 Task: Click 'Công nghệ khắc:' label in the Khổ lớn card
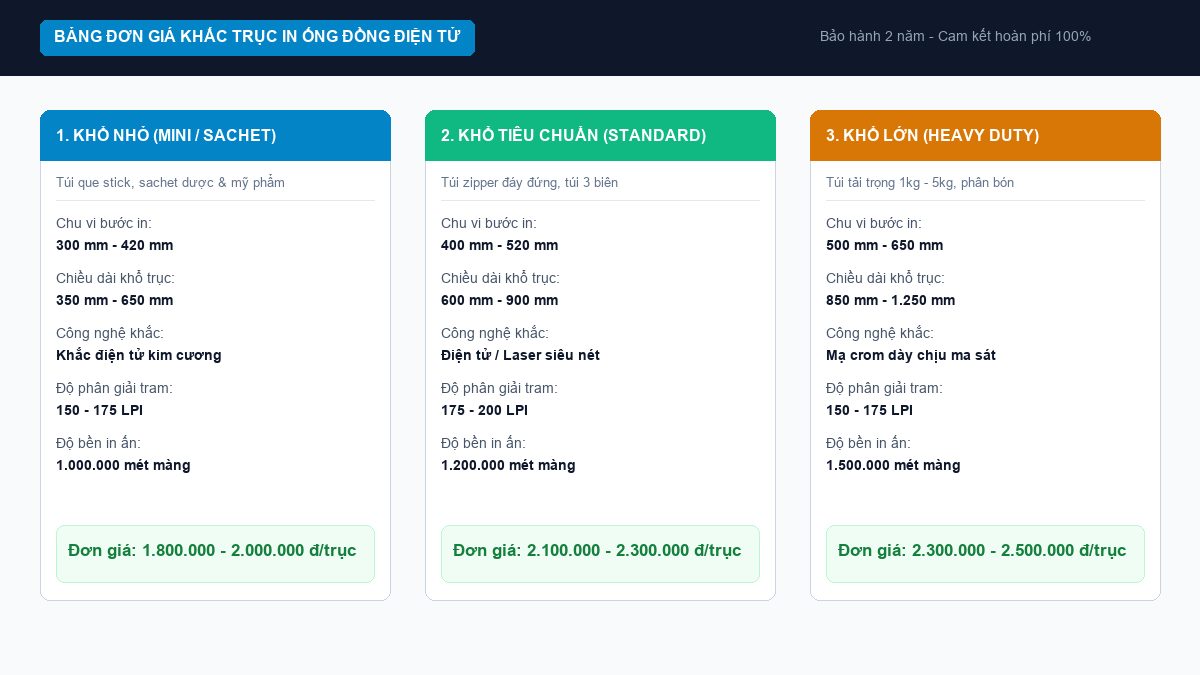(880, 333)
